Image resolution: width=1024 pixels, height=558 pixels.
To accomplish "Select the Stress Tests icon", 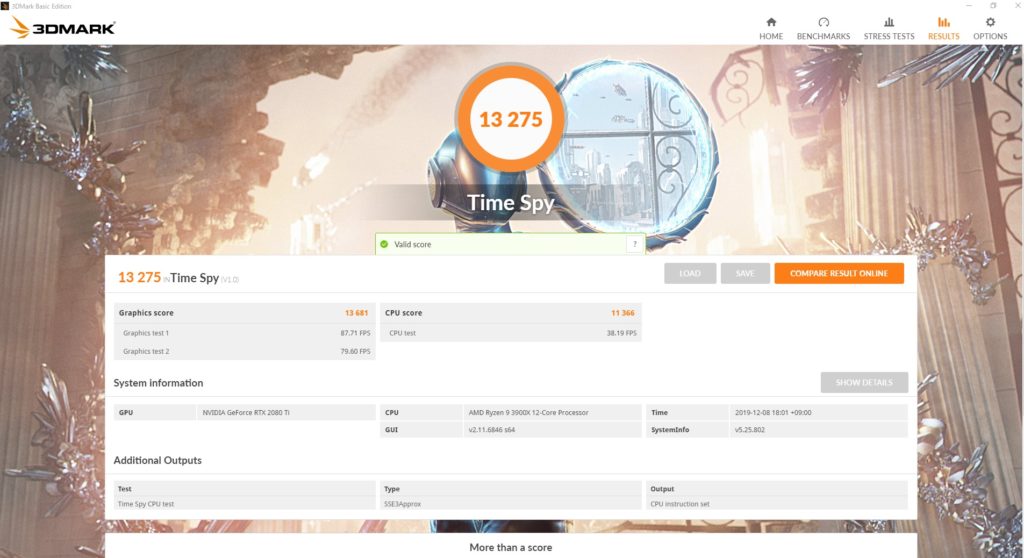I will 889,22.
